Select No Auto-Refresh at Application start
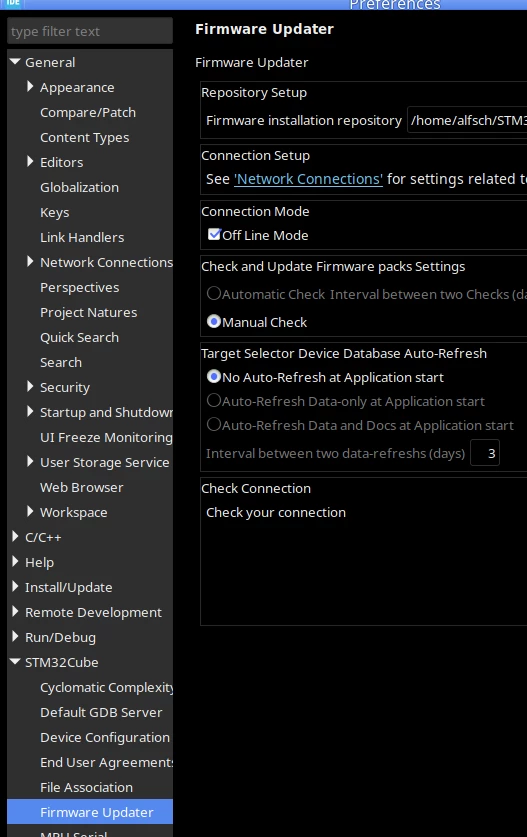The height and width of the screenshot is (837, 527). pos(214,376)
